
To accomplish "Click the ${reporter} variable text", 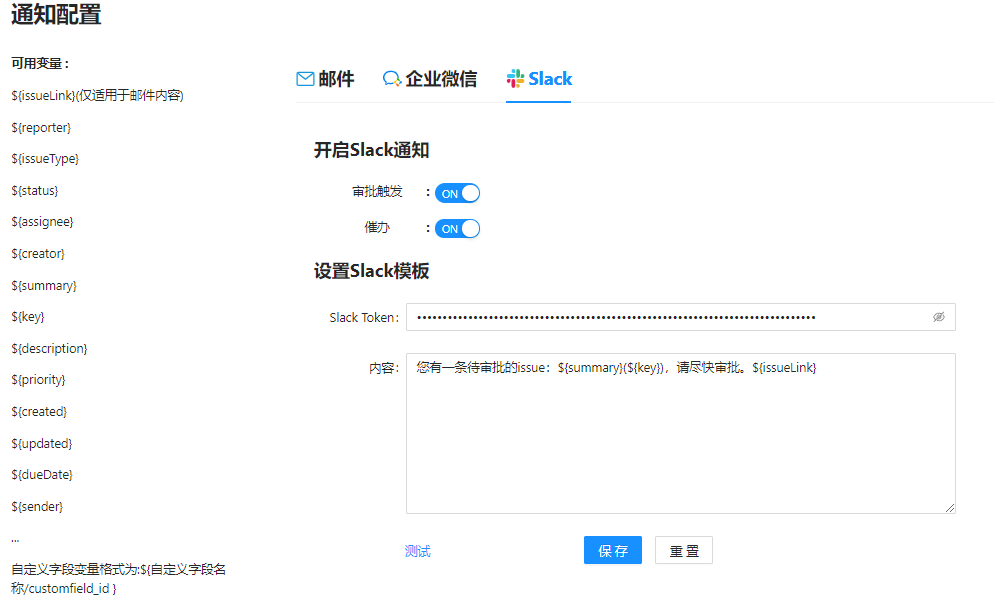I will pyautogui.click(x=41, y=127).
